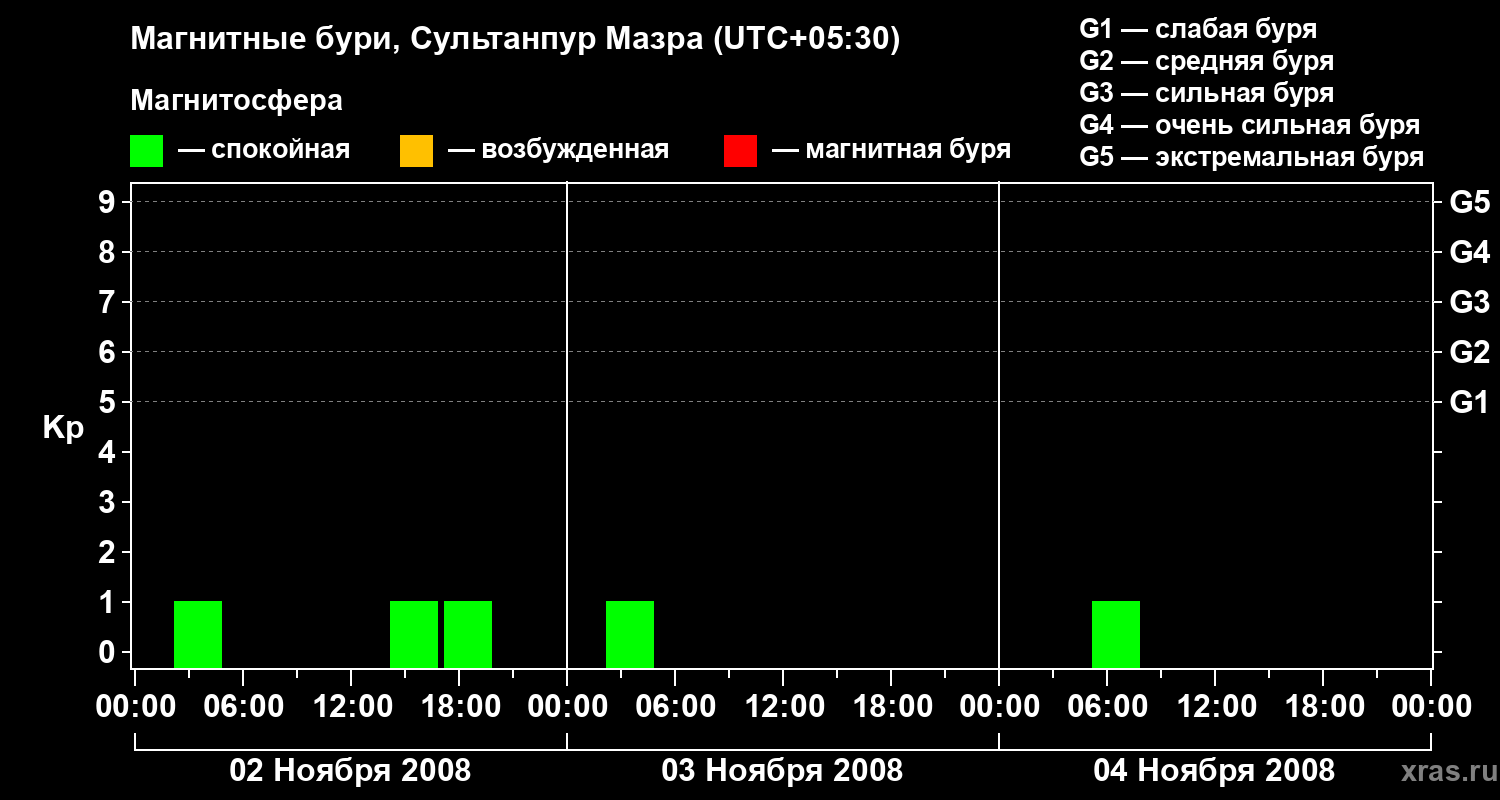
Task: Click the 'Магнитосфера' legend heading
Action: pos(236,101)
